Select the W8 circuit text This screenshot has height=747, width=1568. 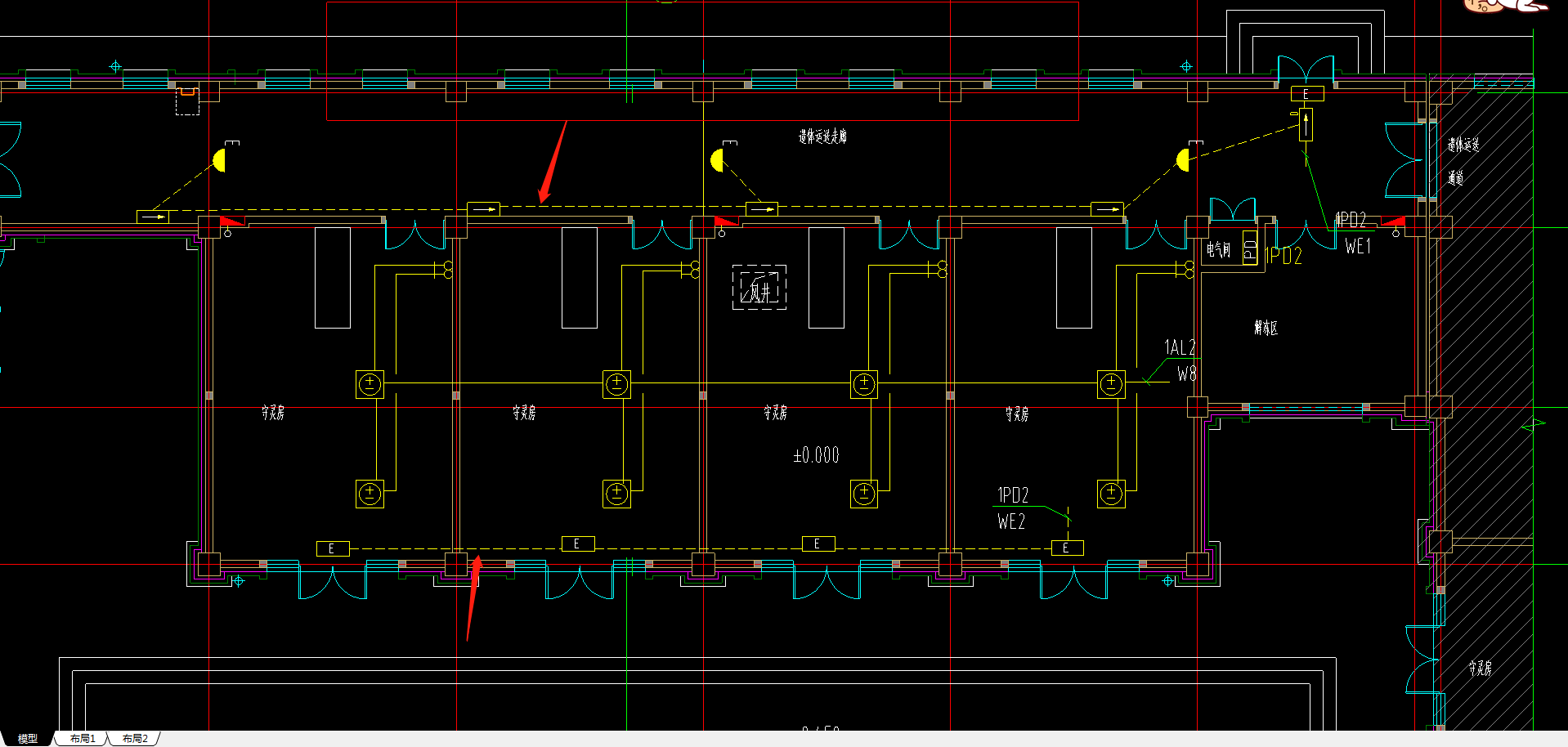[1187, 373]
